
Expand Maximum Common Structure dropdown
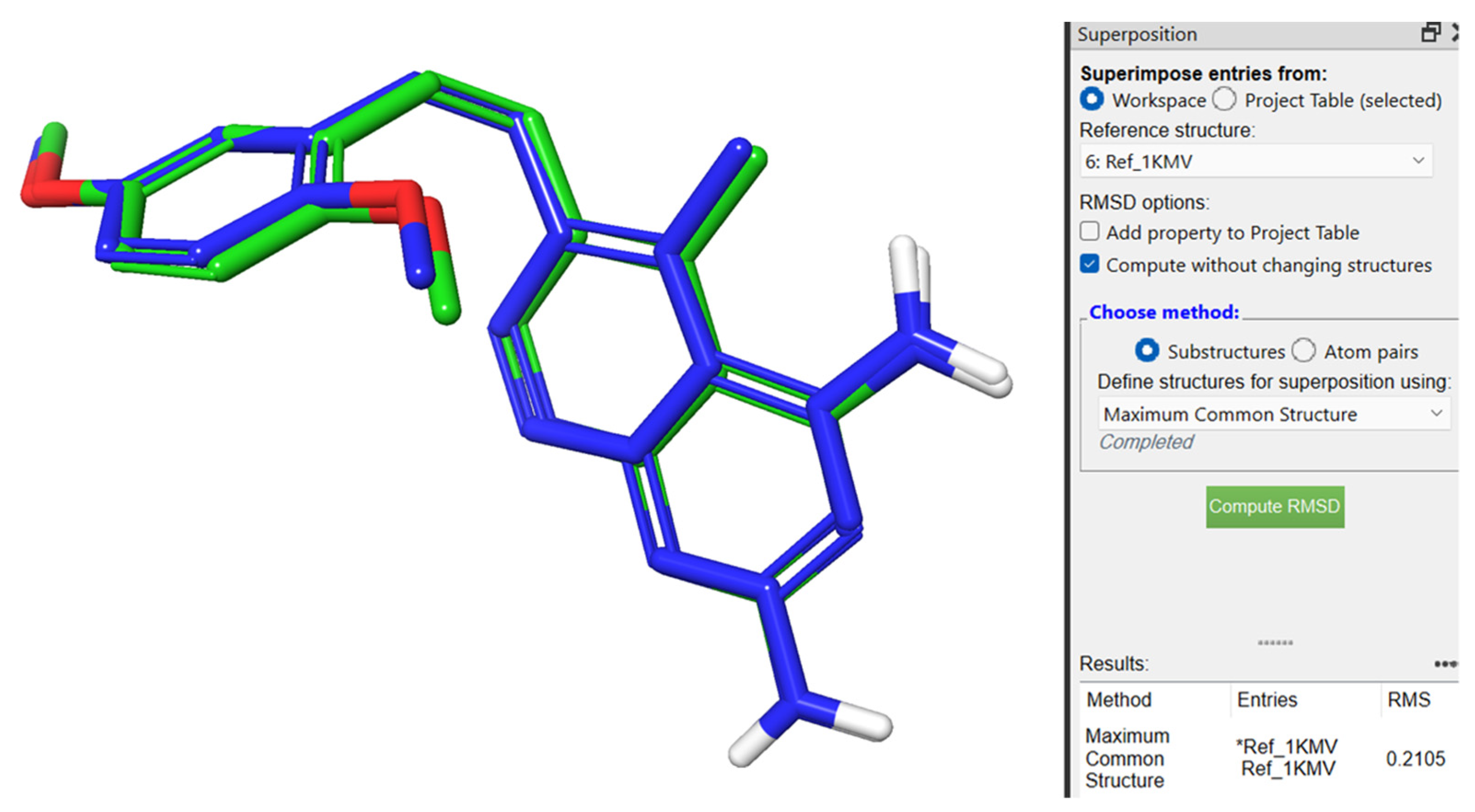[x=1273, y=414]
